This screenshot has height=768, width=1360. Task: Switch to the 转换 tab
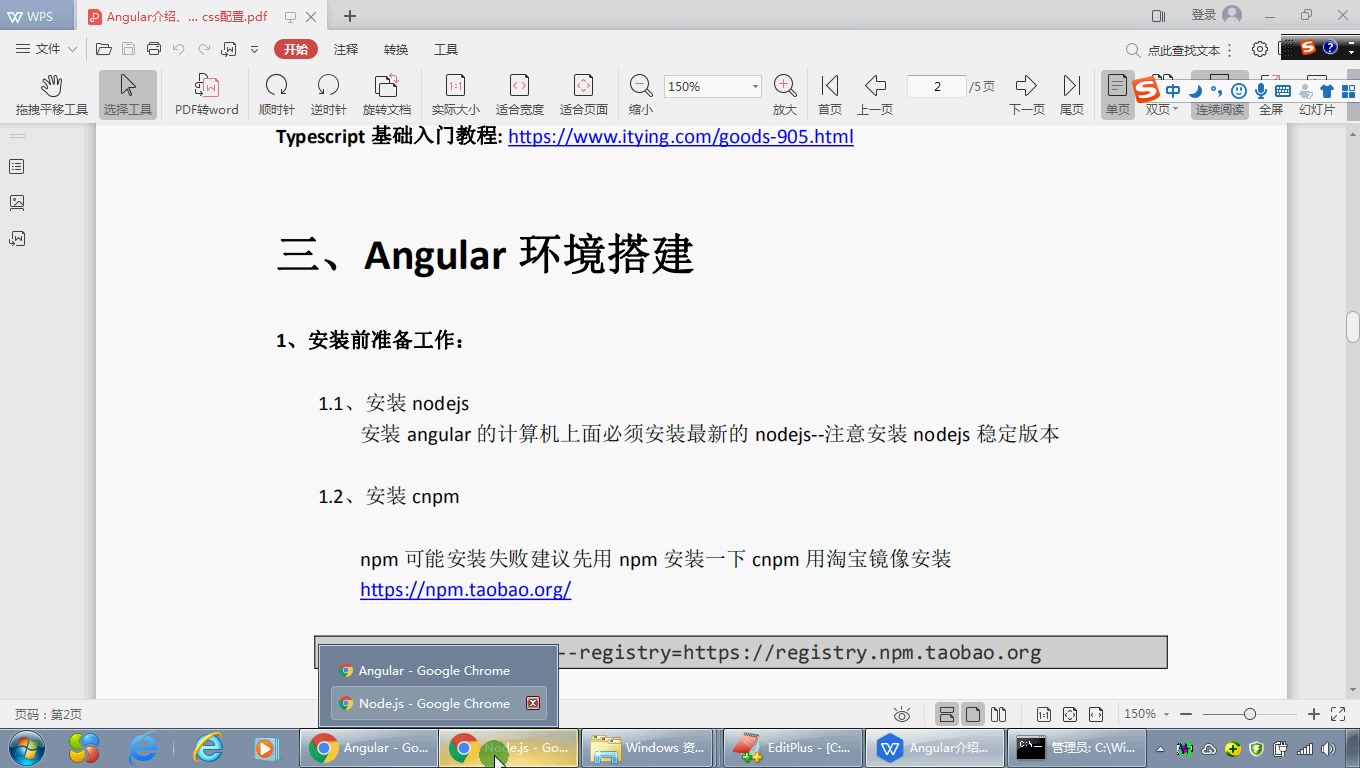pyautogui.click(x=396, y=49)
